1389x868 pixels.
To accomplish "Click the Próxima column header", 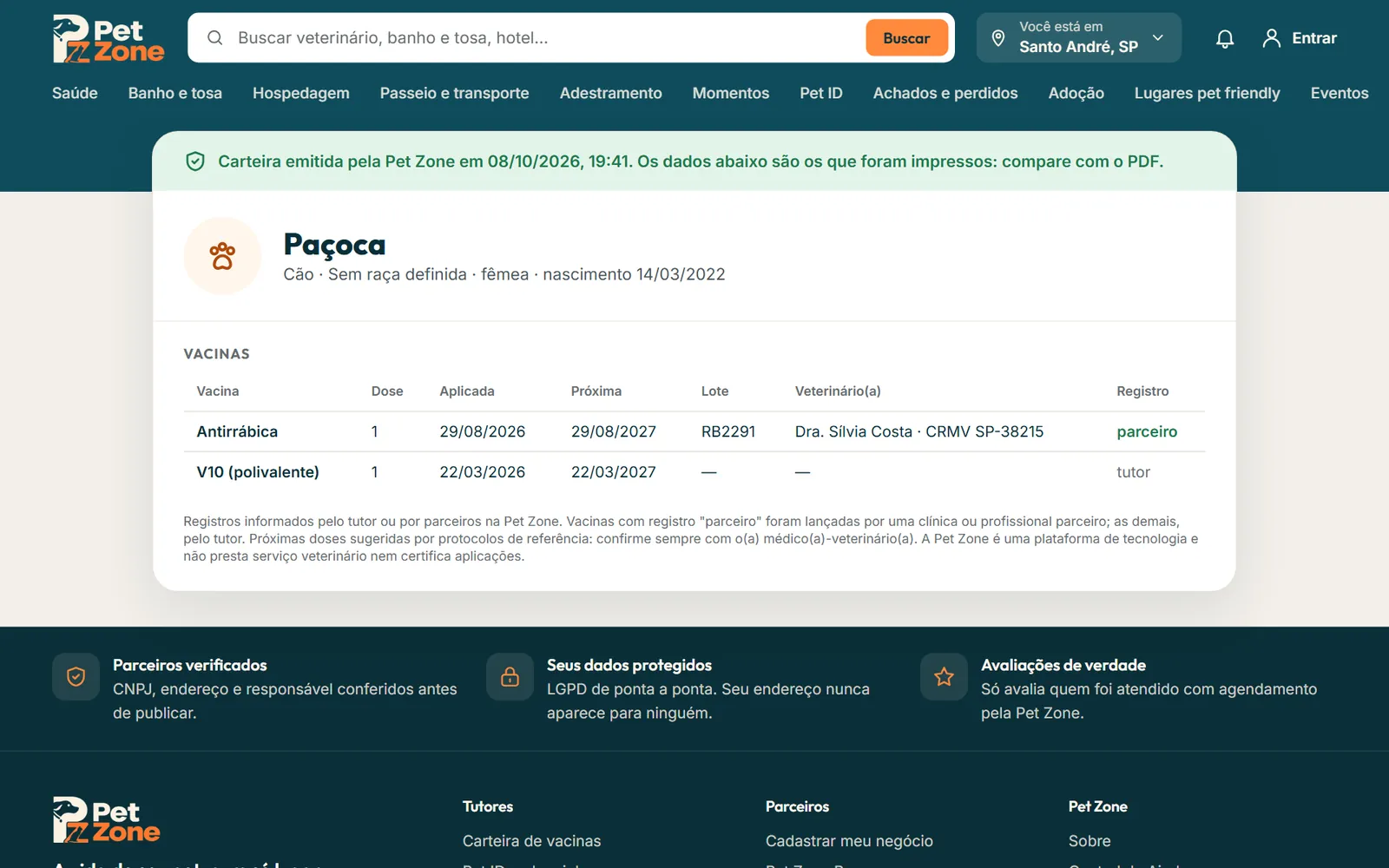I will (x=596, y=391).
